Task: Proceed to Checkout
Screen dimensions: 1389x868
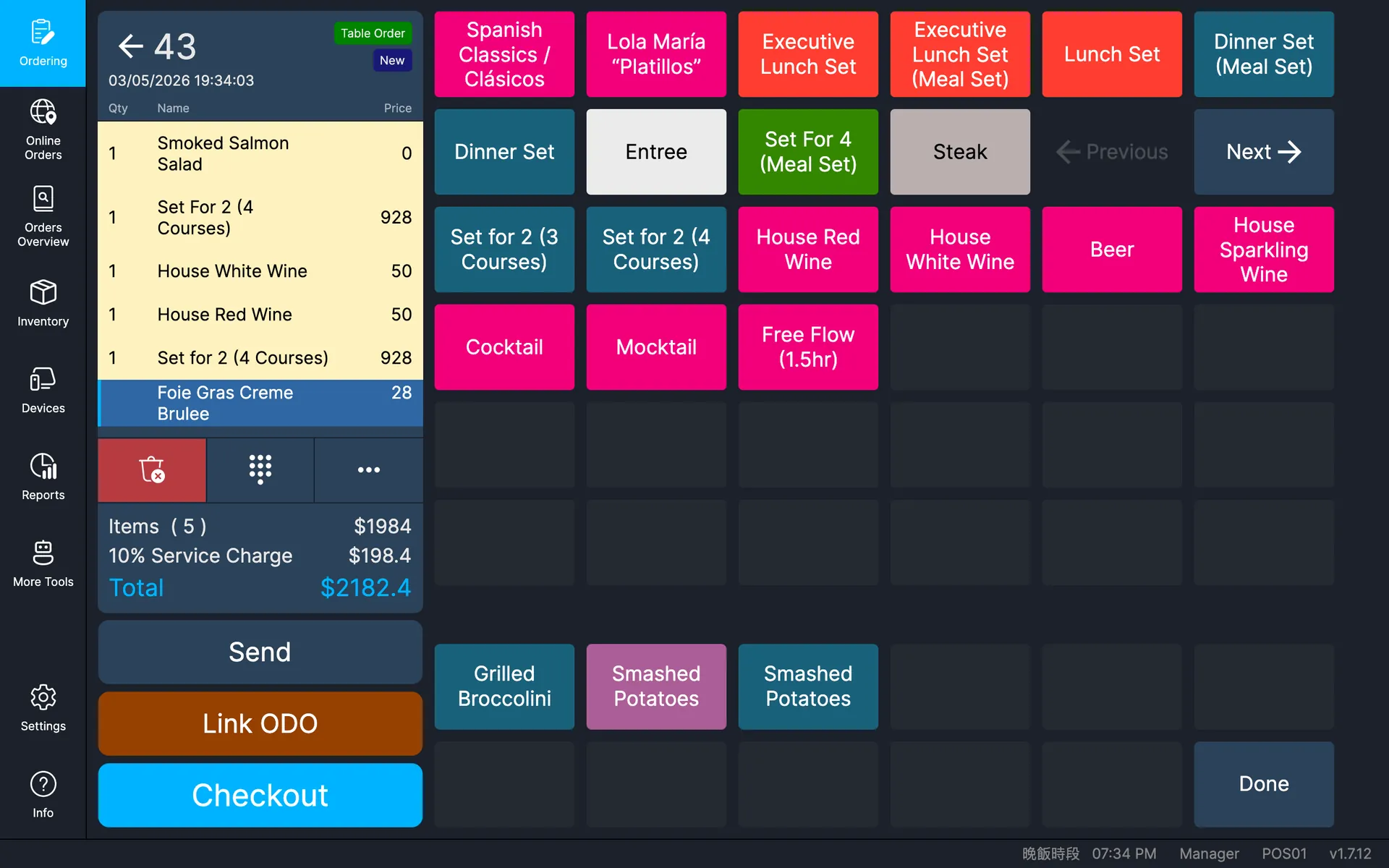Action: coord(260,795)
